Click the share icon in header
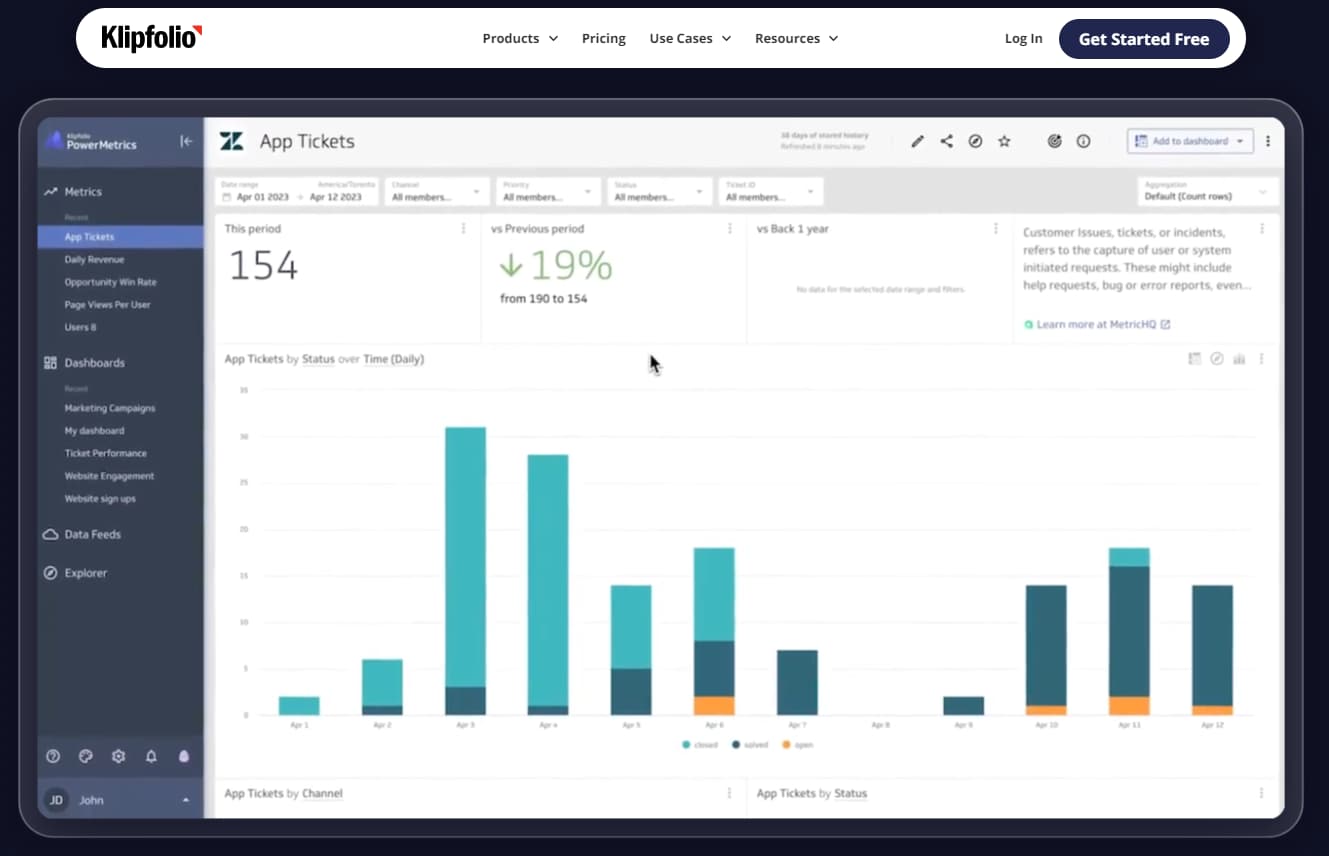This screenshot has width=1329, height=856. coord(946,142)
